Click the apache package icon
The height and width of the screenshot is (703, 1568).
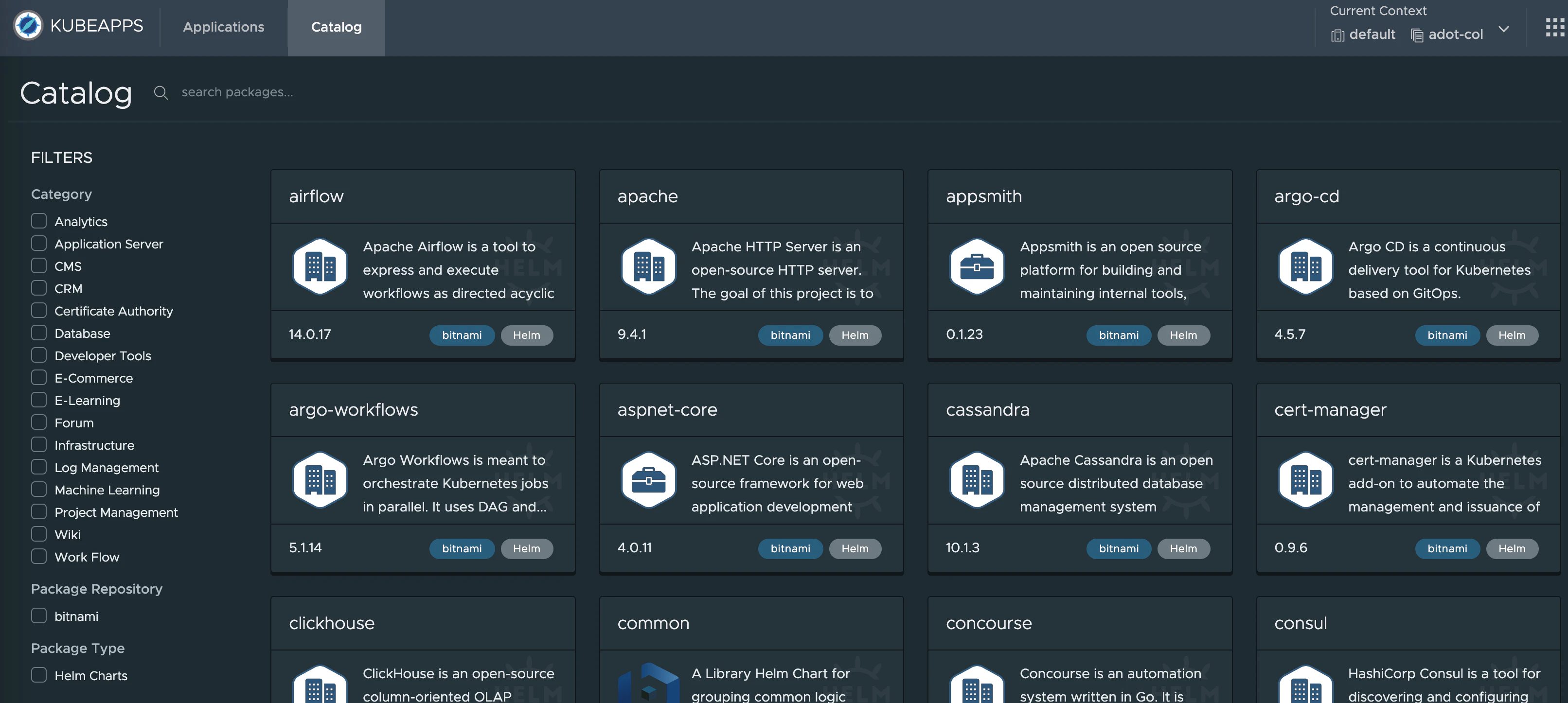point(648,266)
